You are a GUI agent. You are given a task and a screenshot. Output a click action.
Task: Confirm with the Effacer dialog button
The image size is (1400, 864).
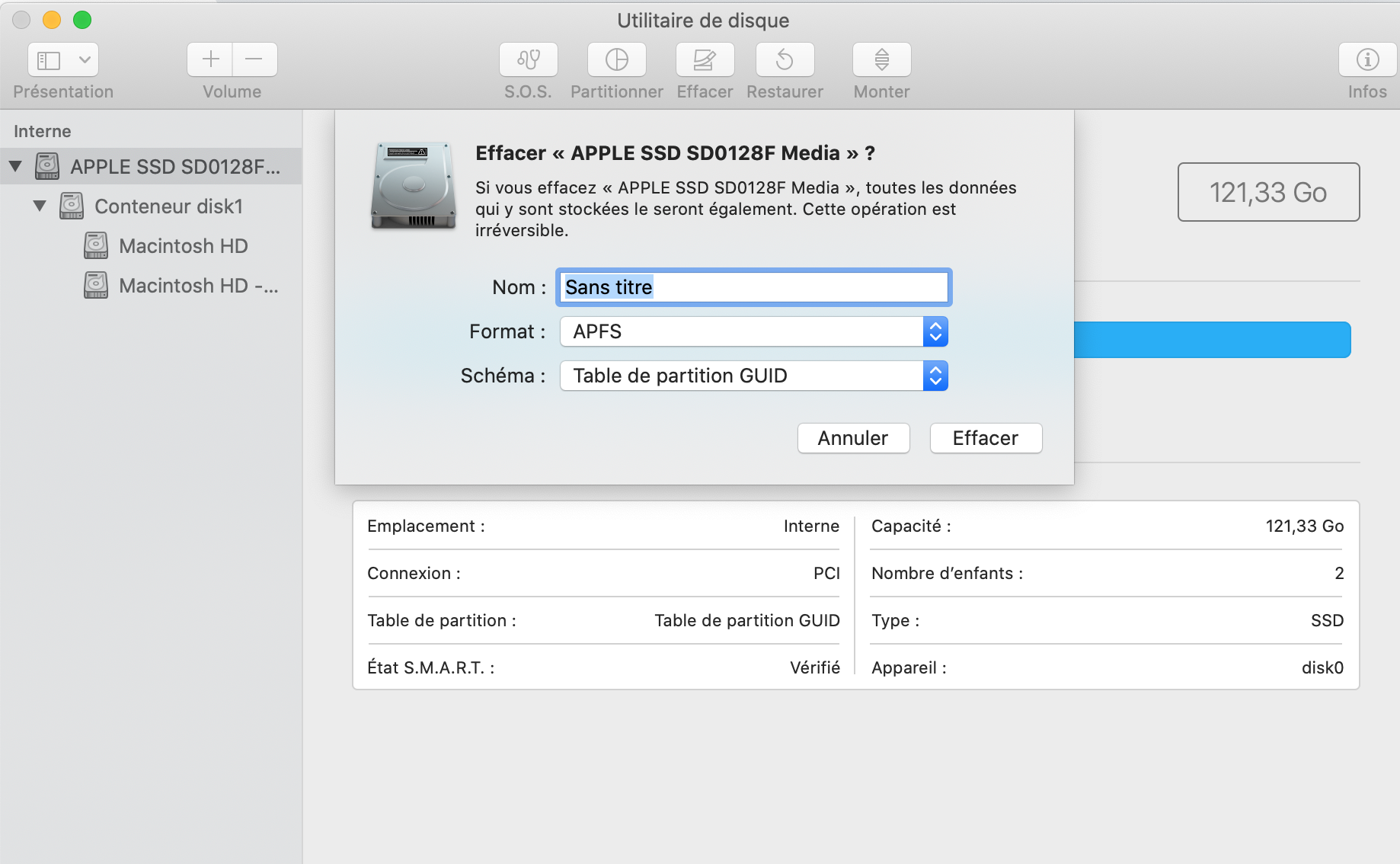(985, 438)
